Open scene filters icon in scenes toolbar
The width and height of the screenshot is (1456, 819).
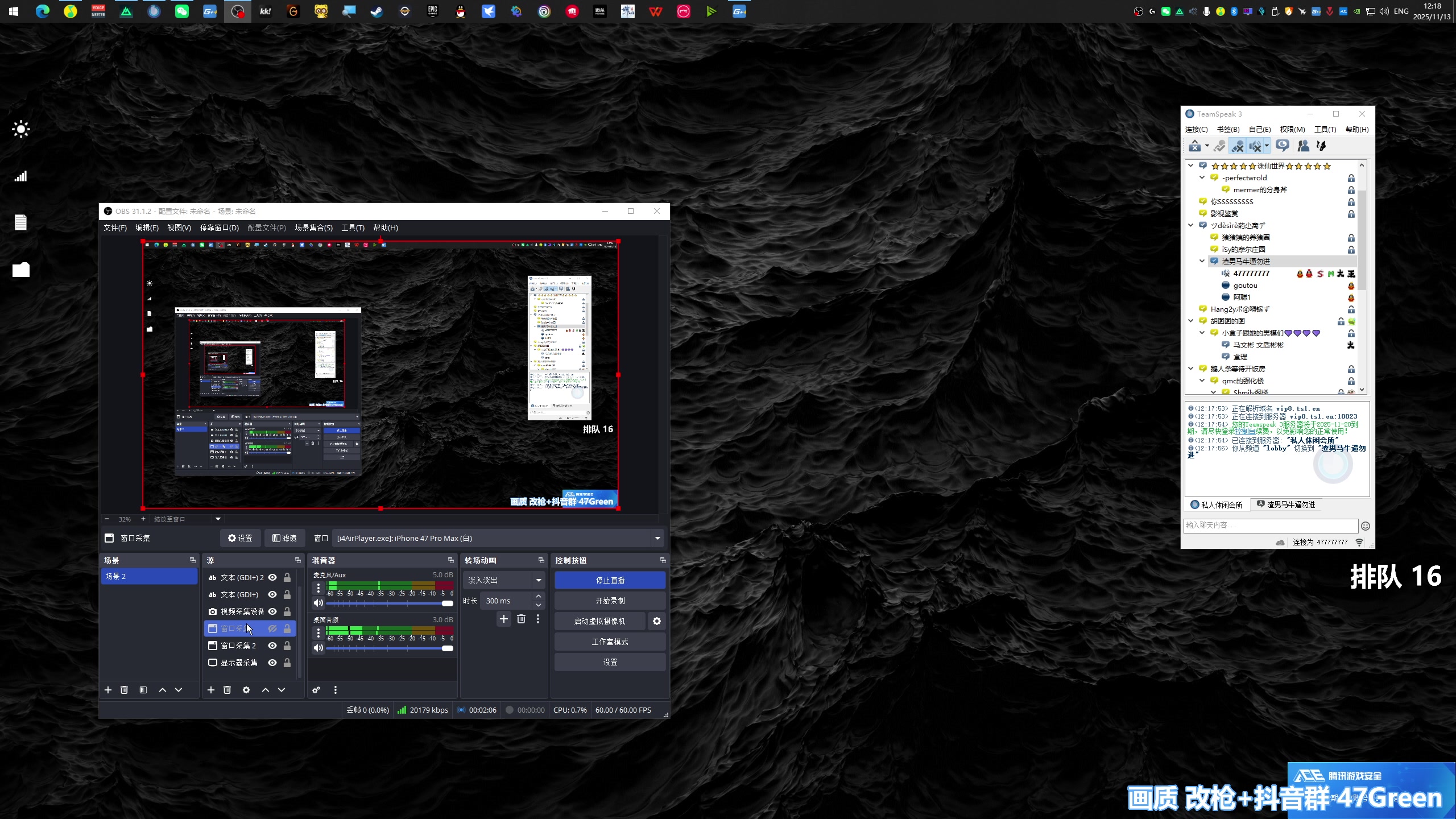[143, 690]
